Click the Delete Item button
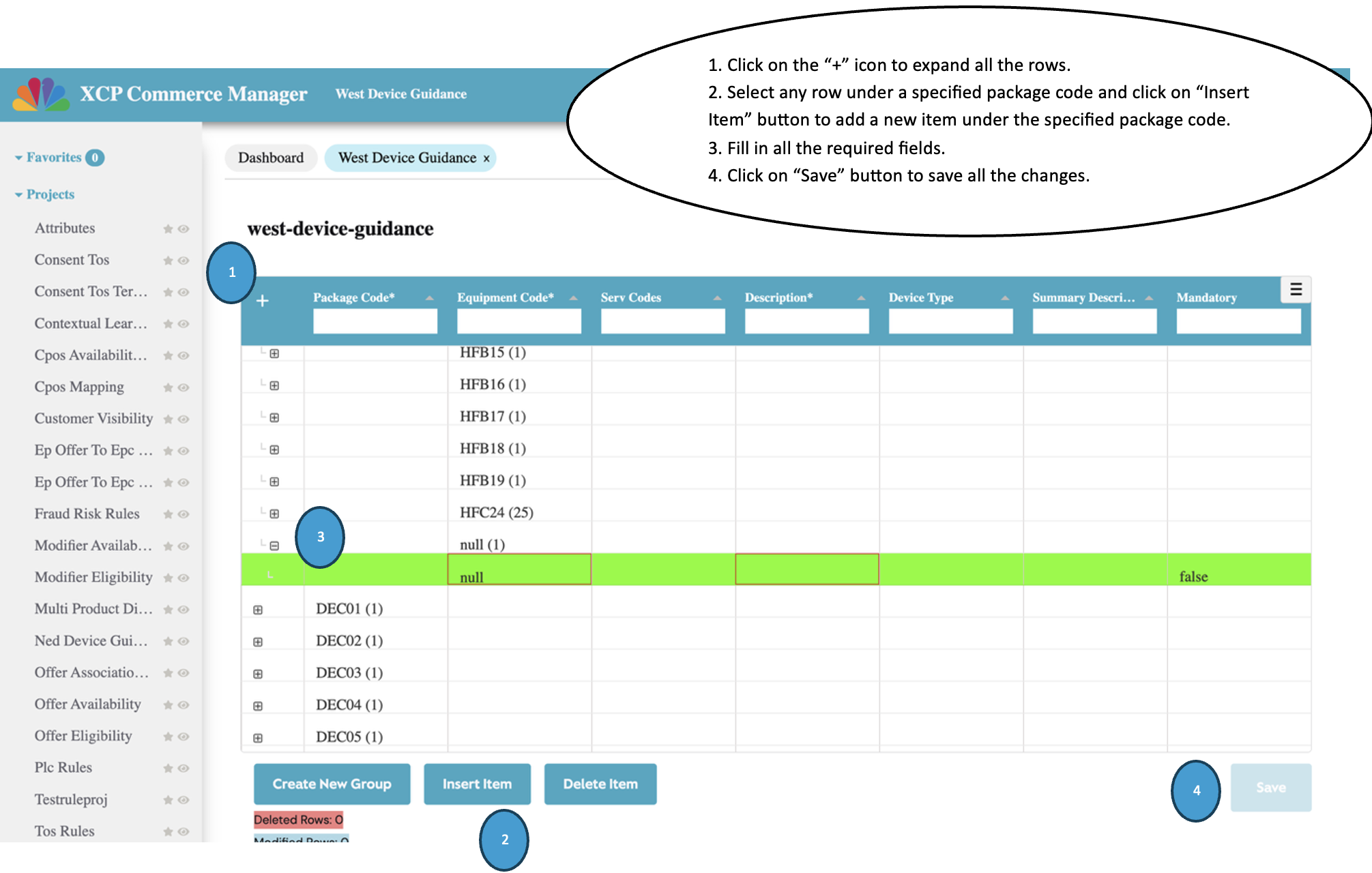1372x873 pixels. [600, 784]
